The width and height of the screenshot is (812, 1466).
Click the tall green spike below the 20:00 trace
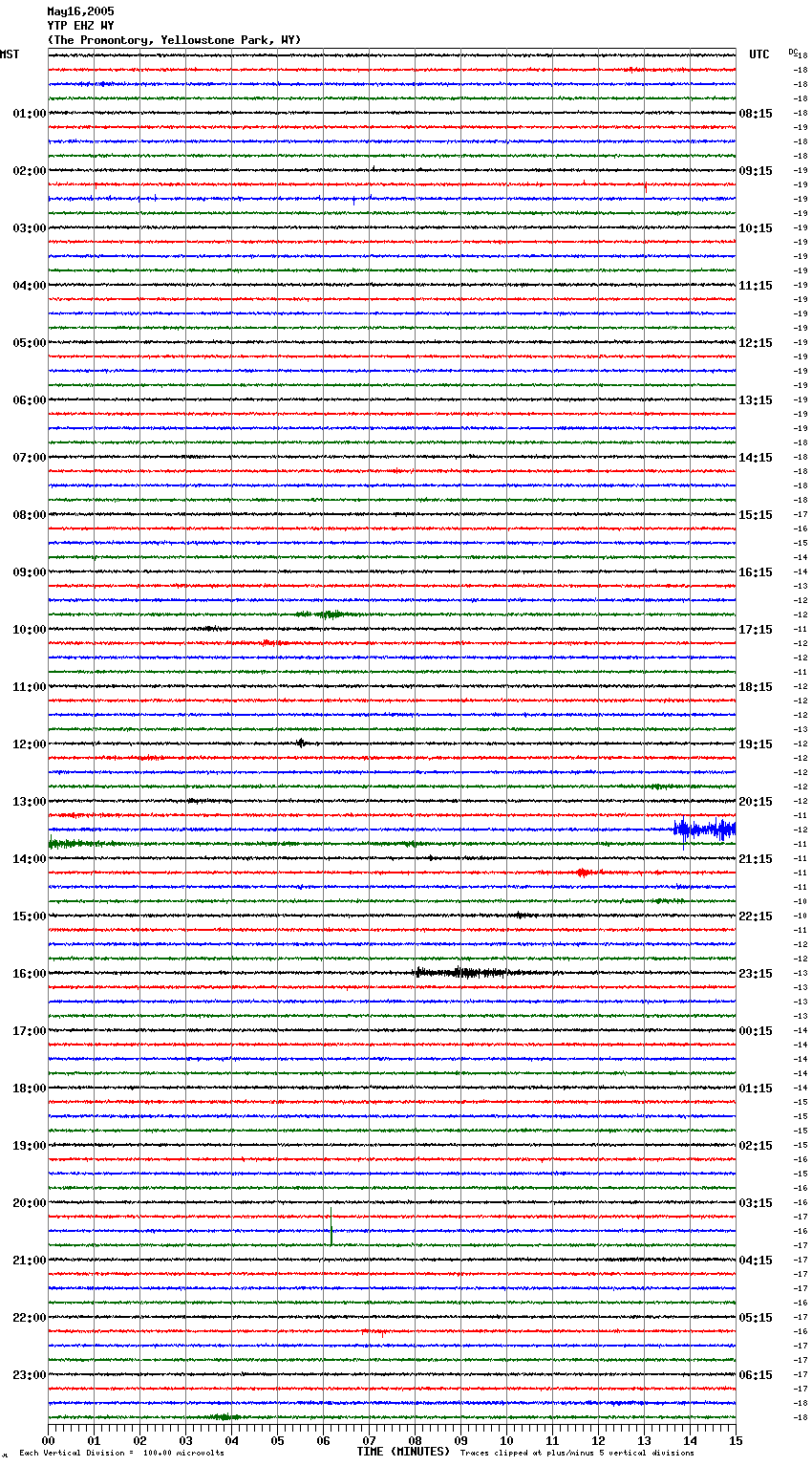331,1226
